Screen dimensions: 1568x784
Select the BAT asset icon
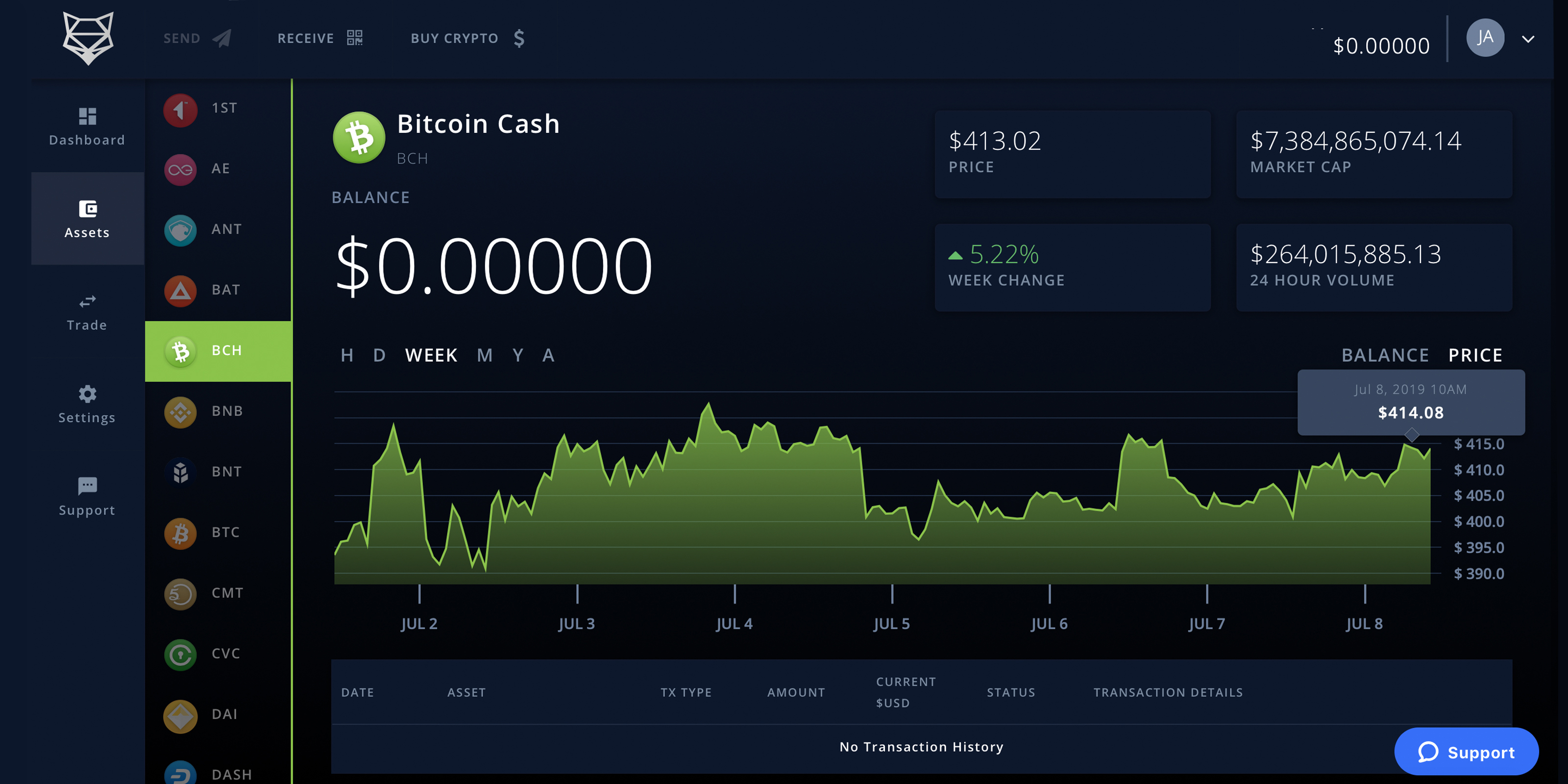tap(180, 291)
